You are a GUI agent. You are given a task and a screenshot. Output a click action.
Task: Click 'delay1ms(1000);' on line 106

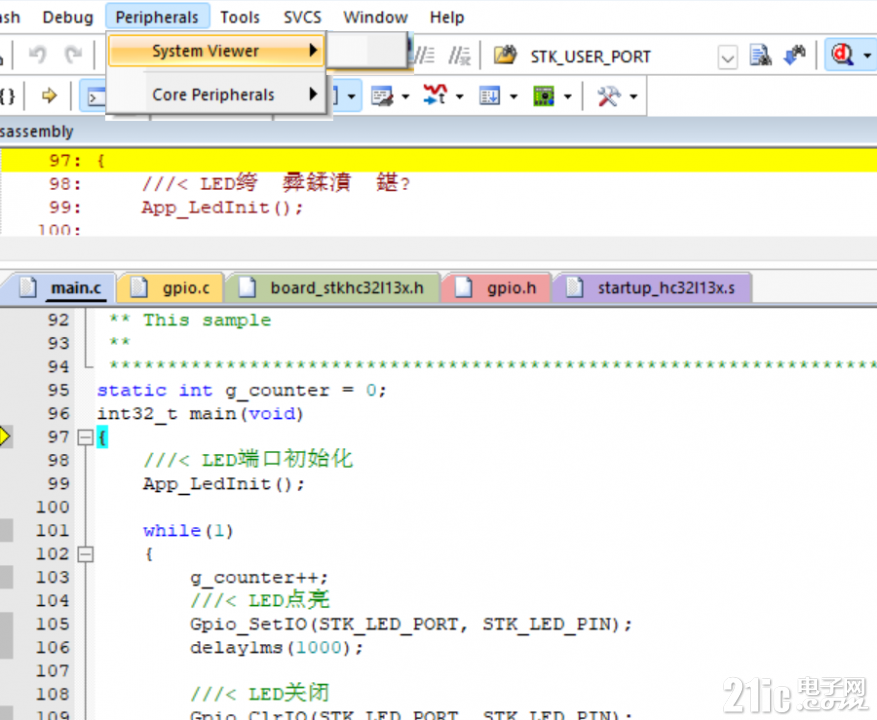tap(277, 648)
